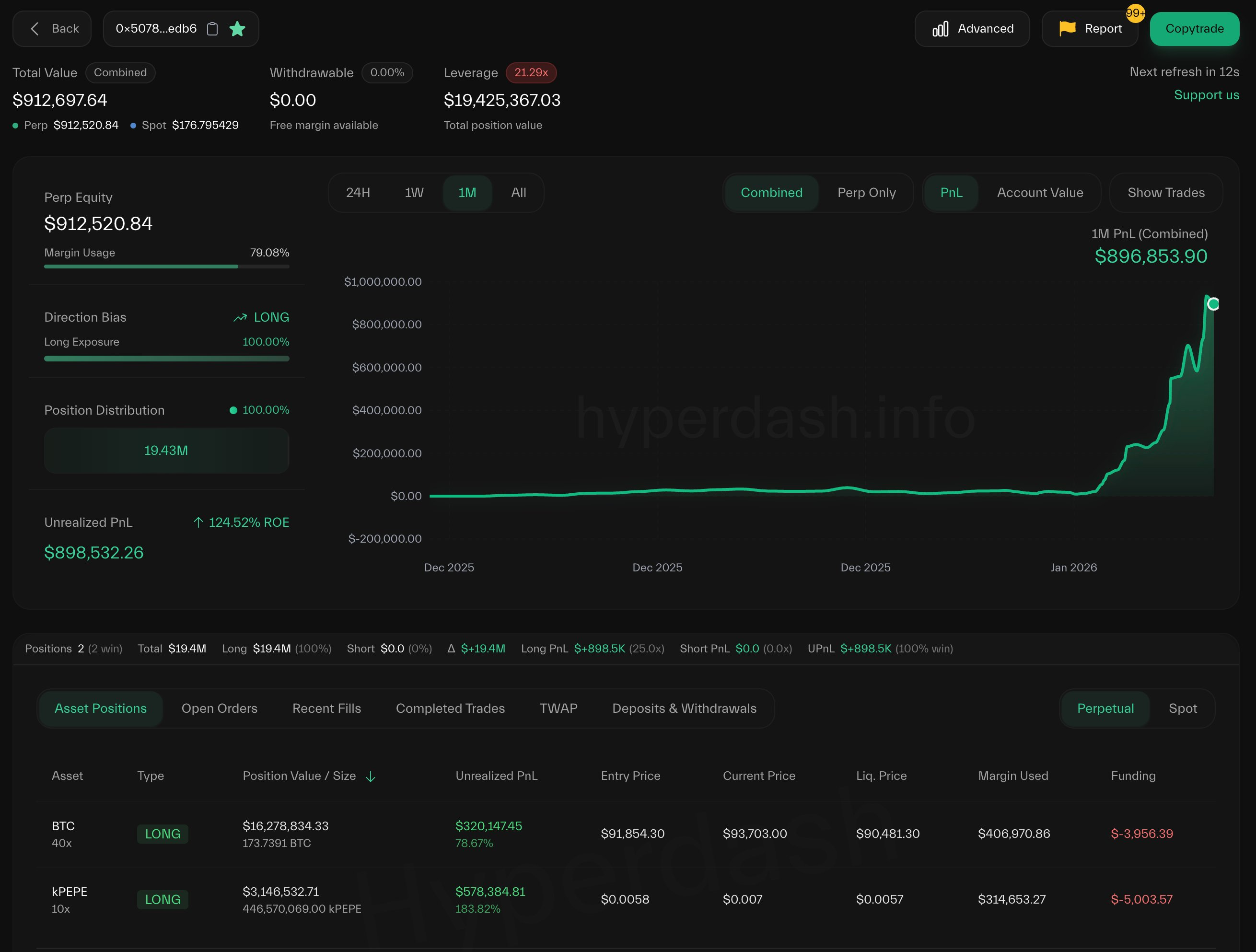The image size is (1256, 952).
Task: Click the 99+ notification badge
Action: [1135, 13]
